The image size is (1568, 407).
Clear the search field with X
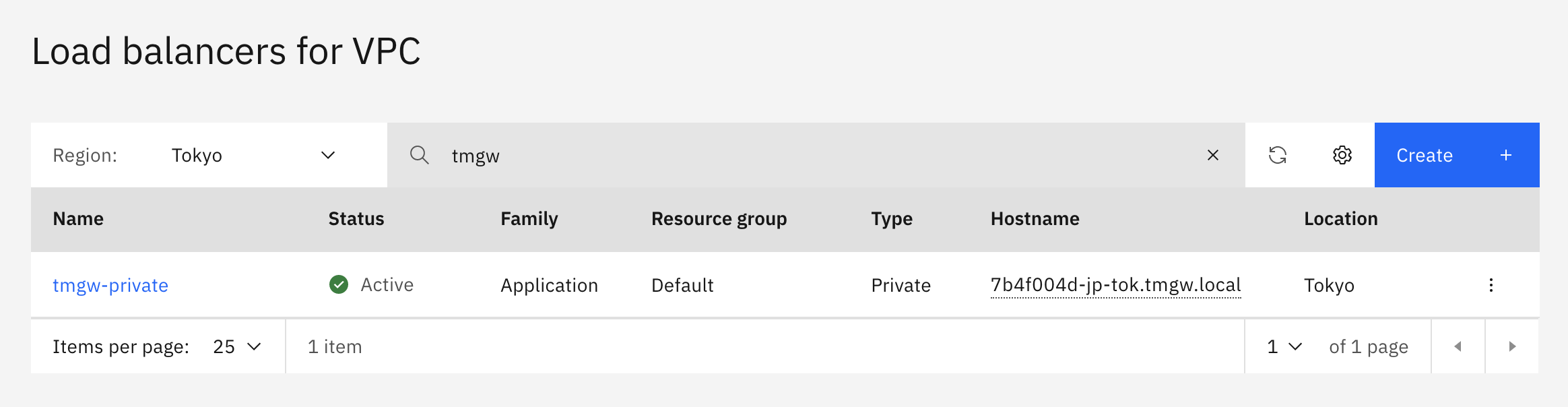click(1212, 155)
